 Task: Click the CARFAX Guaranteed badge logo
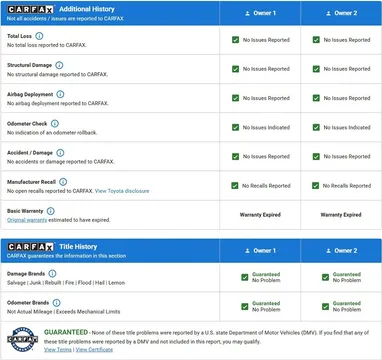[23, 339]
